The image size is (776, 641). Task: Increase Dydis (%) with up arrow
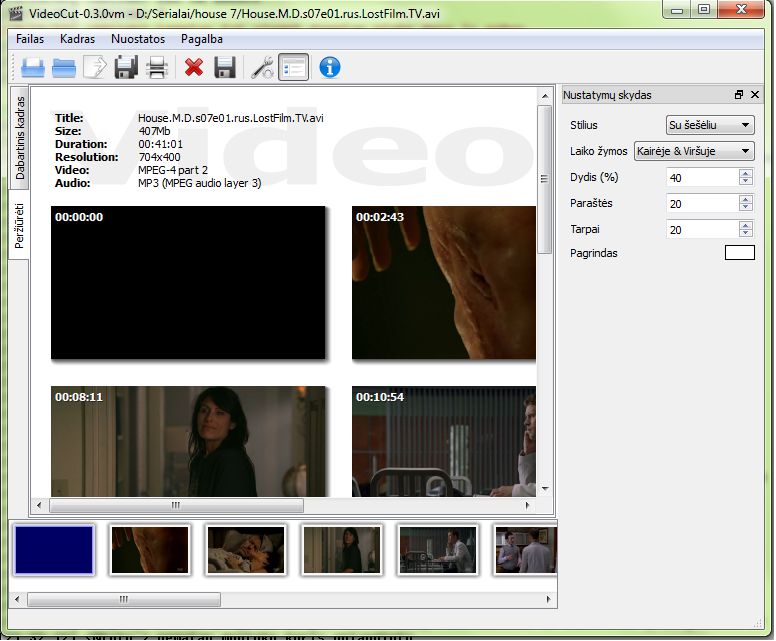click(746, 173)
